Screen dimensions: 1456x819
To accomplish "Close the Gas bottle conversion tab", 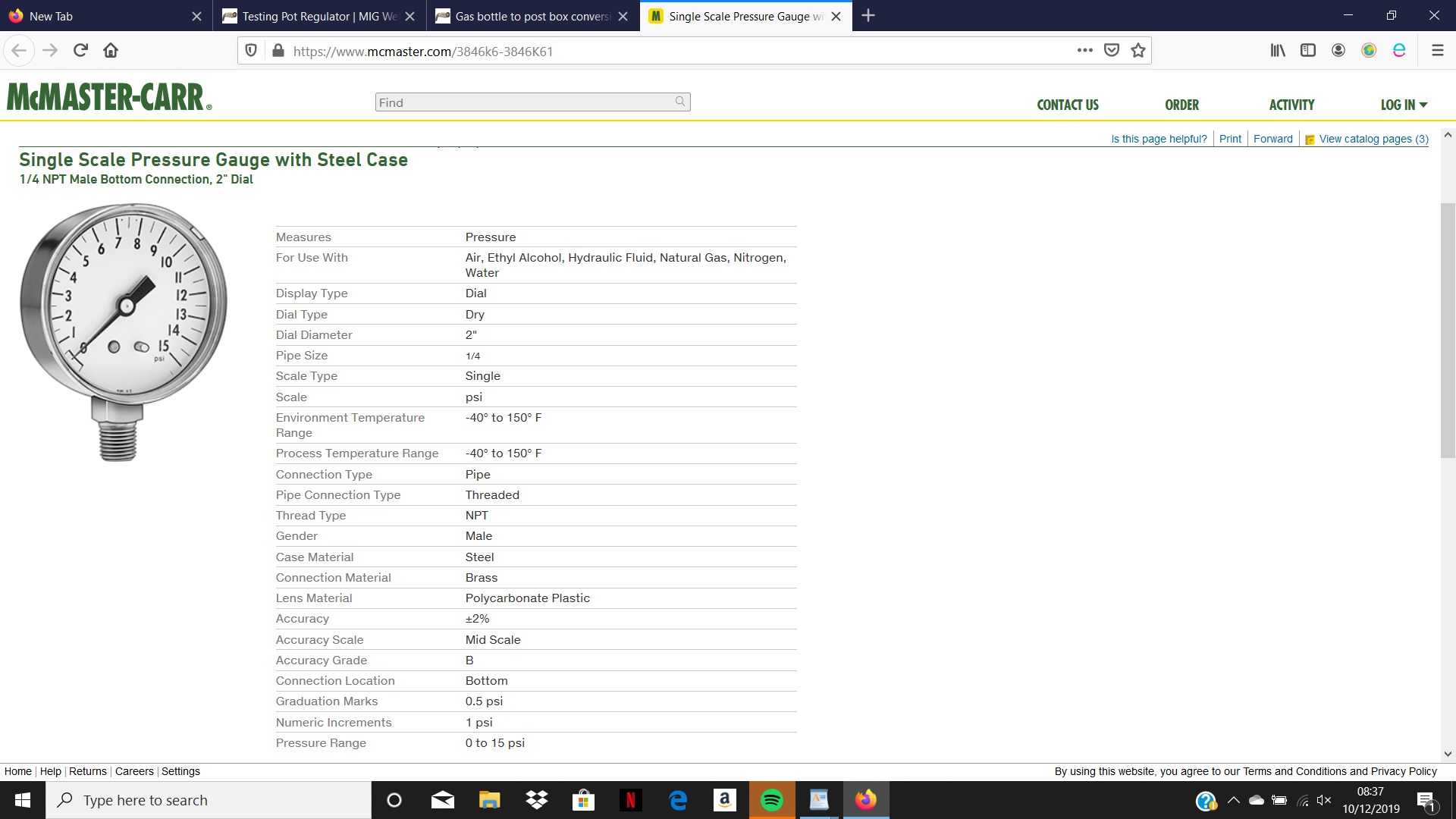I will tap(623, 16).
